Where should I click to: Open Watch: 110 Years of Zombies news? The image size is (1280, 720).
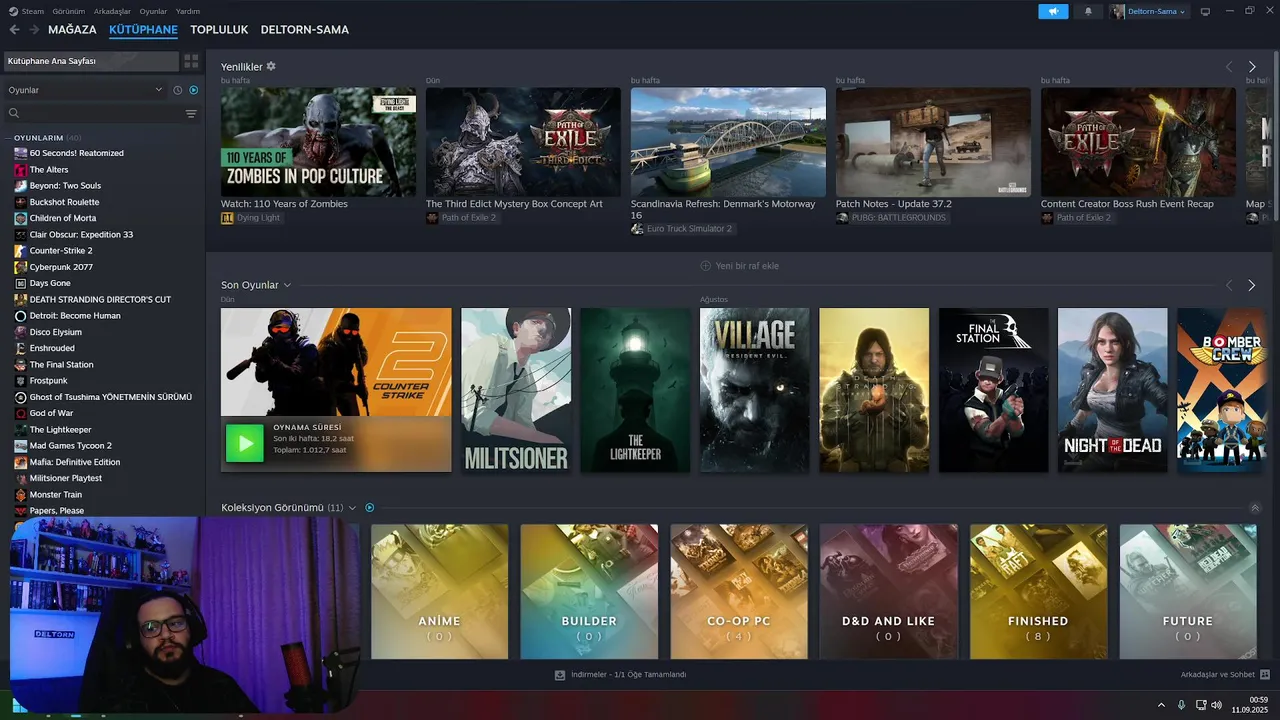(x=318, y=142)
